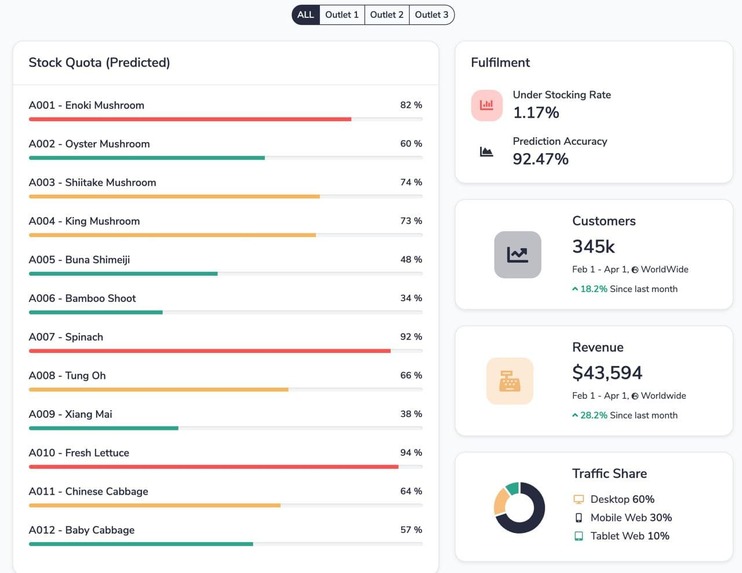Click the Fulfilment card heading
The height and width of the screenshot is (573, 742).
pyautogui.click(x=500, y=62)
